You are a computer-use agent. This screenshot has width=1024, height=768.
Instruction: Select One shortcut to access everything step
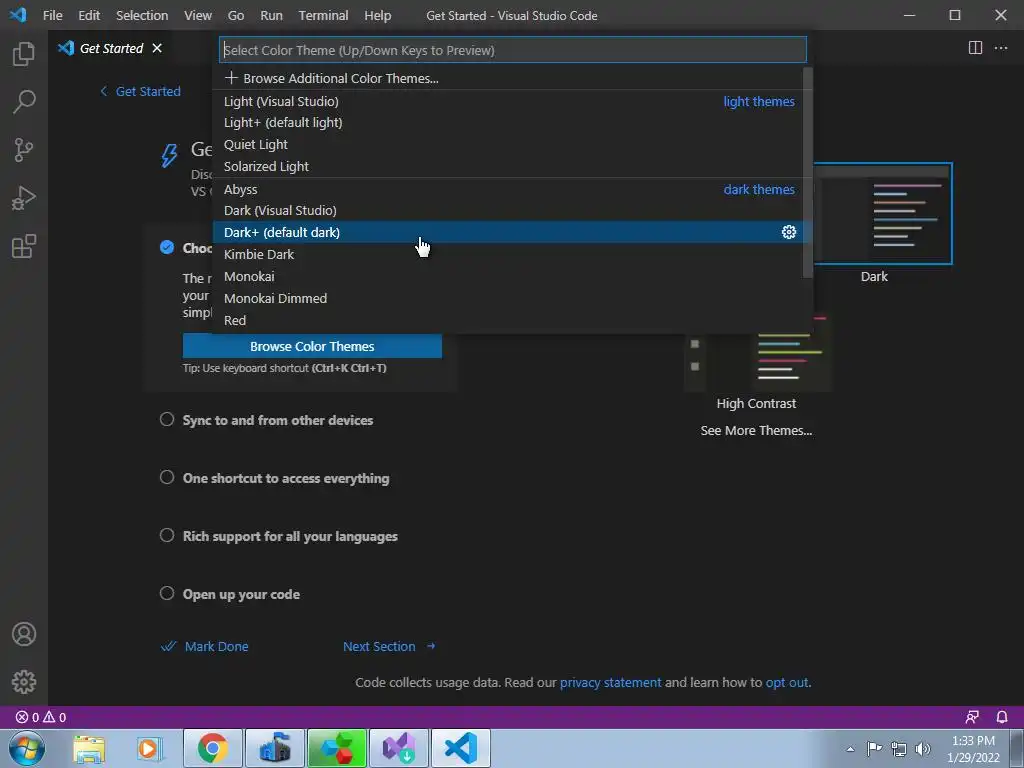coord(286,479)
